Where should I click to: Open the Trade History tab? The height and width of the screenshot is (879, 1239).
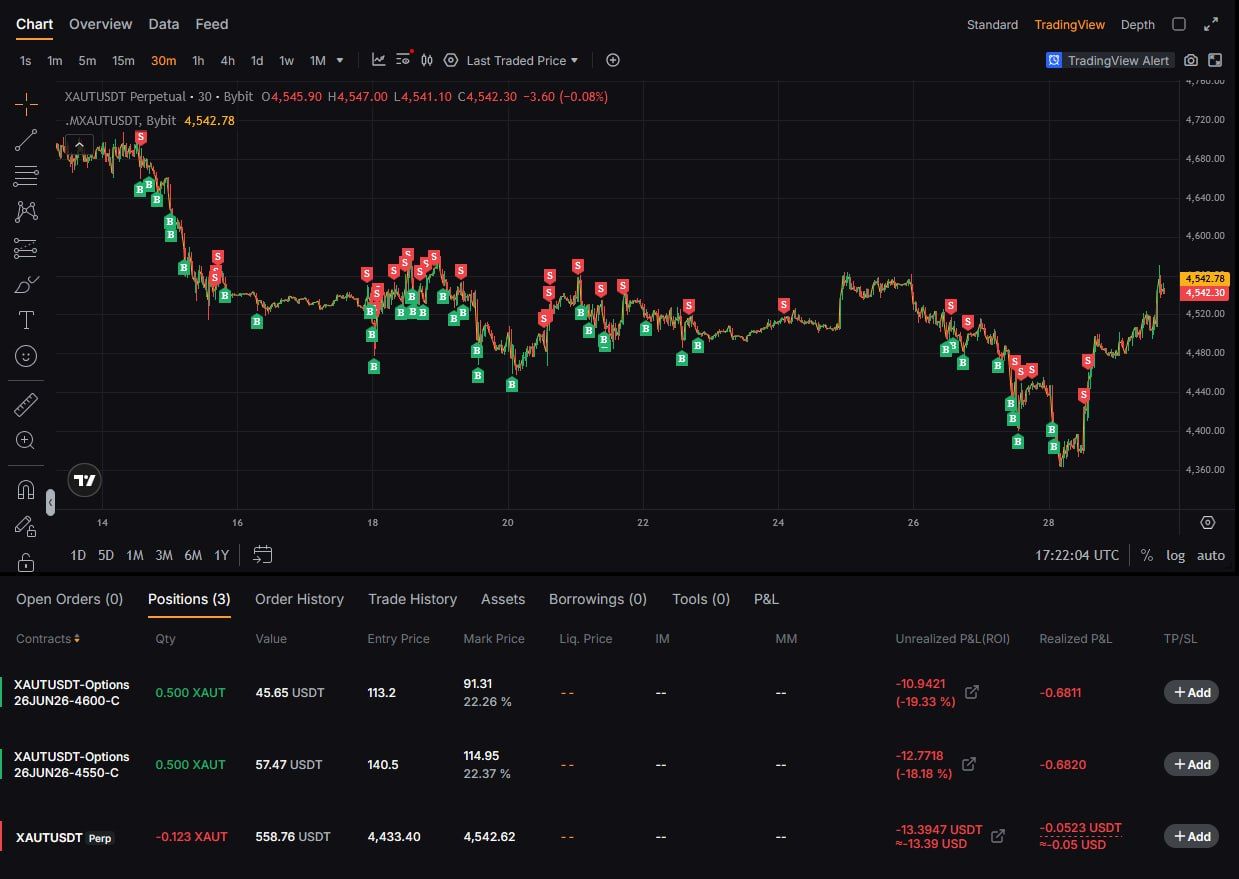click(x=412, y=599)
